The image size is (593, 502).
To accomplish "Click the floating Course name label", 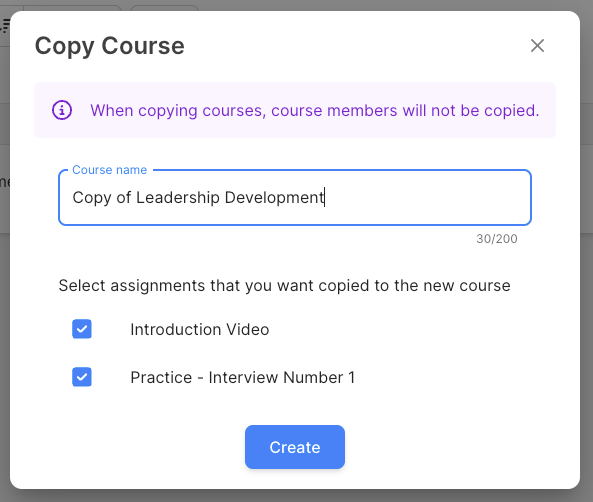I will tap(110, 170).
